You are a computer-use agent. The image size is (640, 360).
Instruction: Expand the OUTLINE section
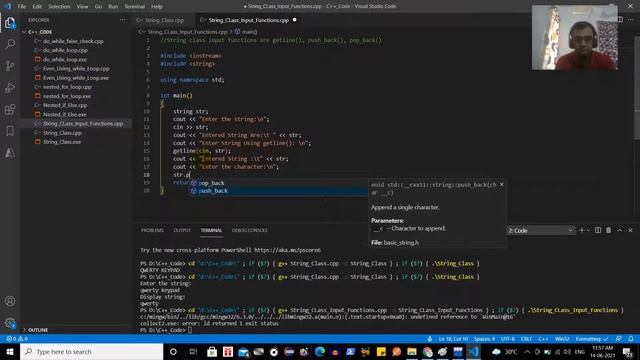tap(37, 329)
